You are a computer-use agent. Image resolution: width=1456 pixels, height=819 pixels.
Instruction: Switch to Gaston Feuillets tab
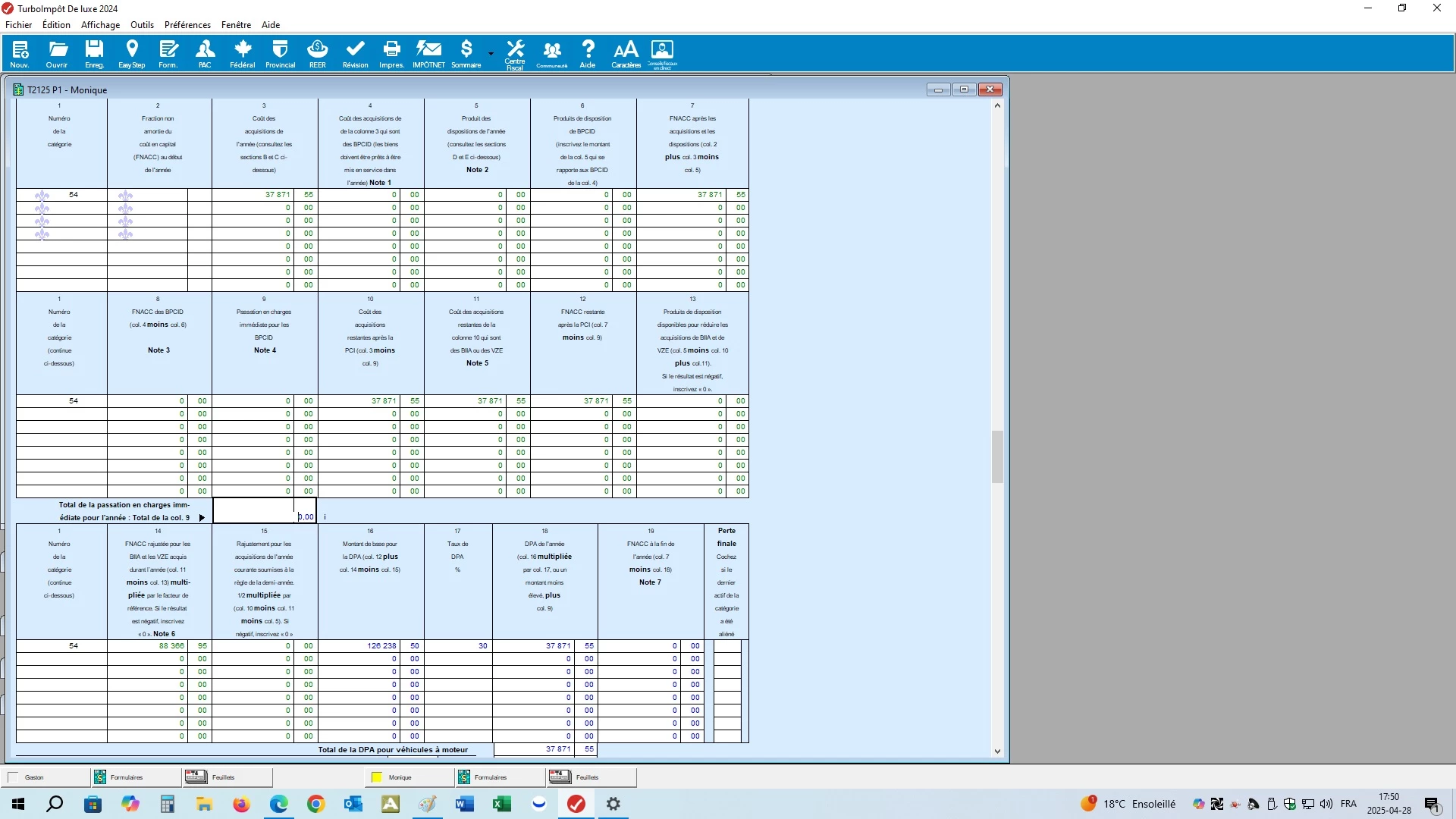coord(224,777)
